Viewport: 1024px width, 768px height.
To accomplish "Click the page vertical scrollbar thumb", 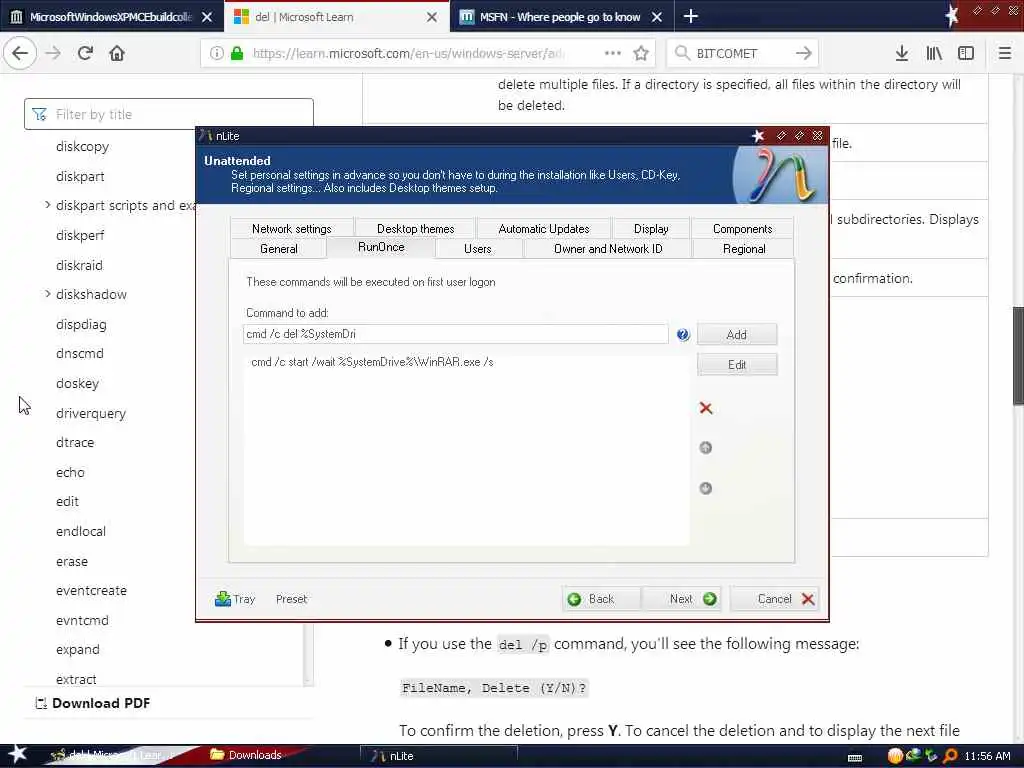I will click(1017, 357).
